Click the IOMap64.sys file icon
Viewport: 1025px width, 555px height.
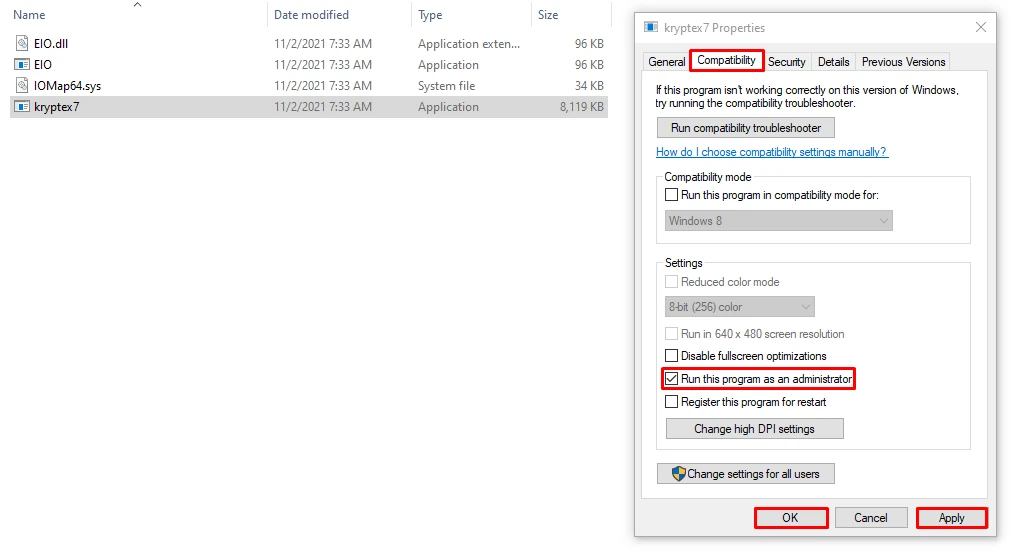23,86
